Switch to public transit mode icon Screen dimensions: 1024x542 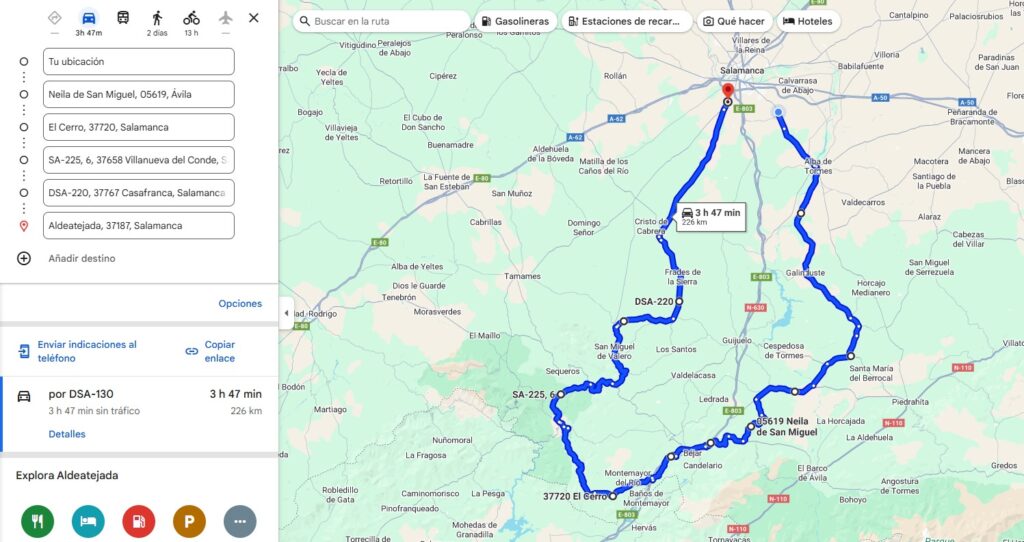point(123,18)
